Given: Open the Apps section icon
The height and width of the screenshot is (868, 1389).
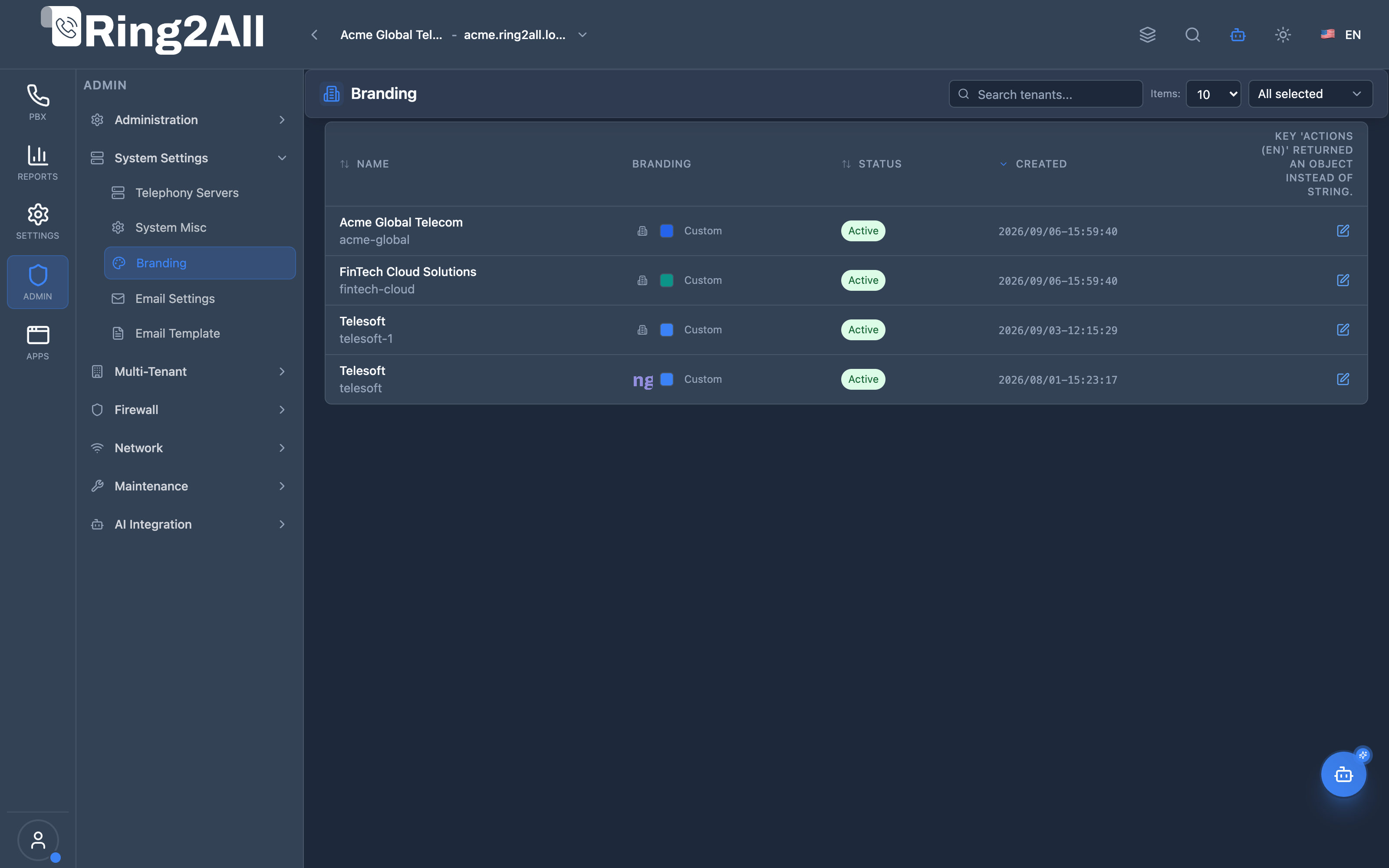Looking at the screenshot, I should pyautogui.click(x=37, y=342).
